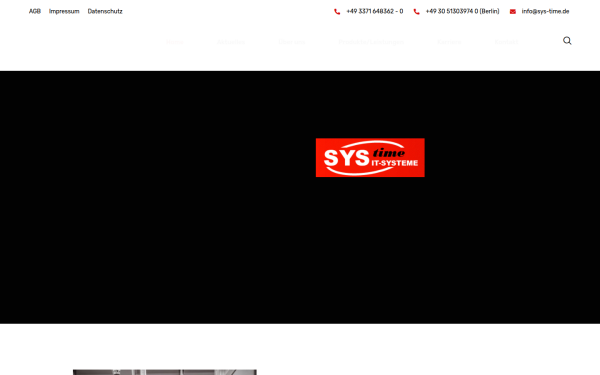Click the SYS time IT-Systeme logo
The height and width of the screenshot is (375, 600).
pyautogui.click(x=370, y=158)
